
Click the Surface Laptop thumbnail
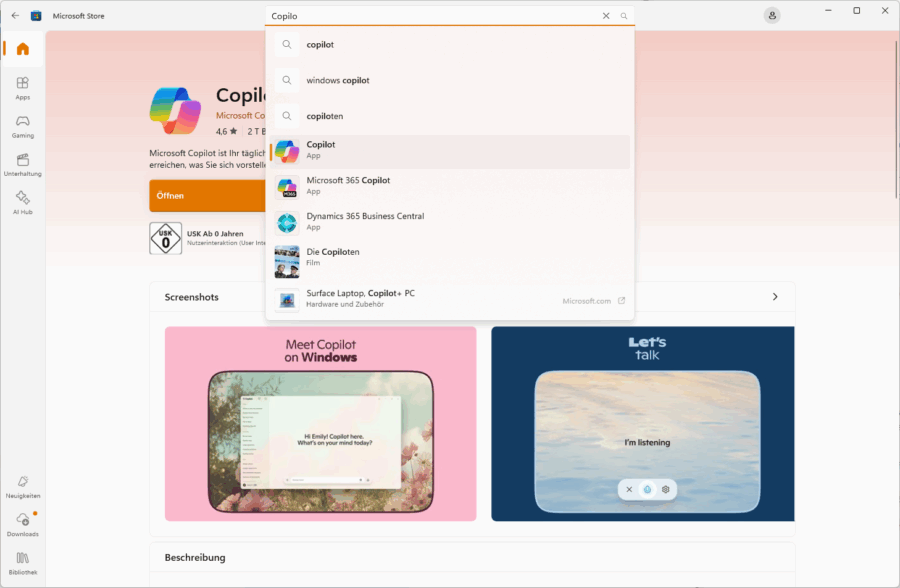[x=287, y=300]
